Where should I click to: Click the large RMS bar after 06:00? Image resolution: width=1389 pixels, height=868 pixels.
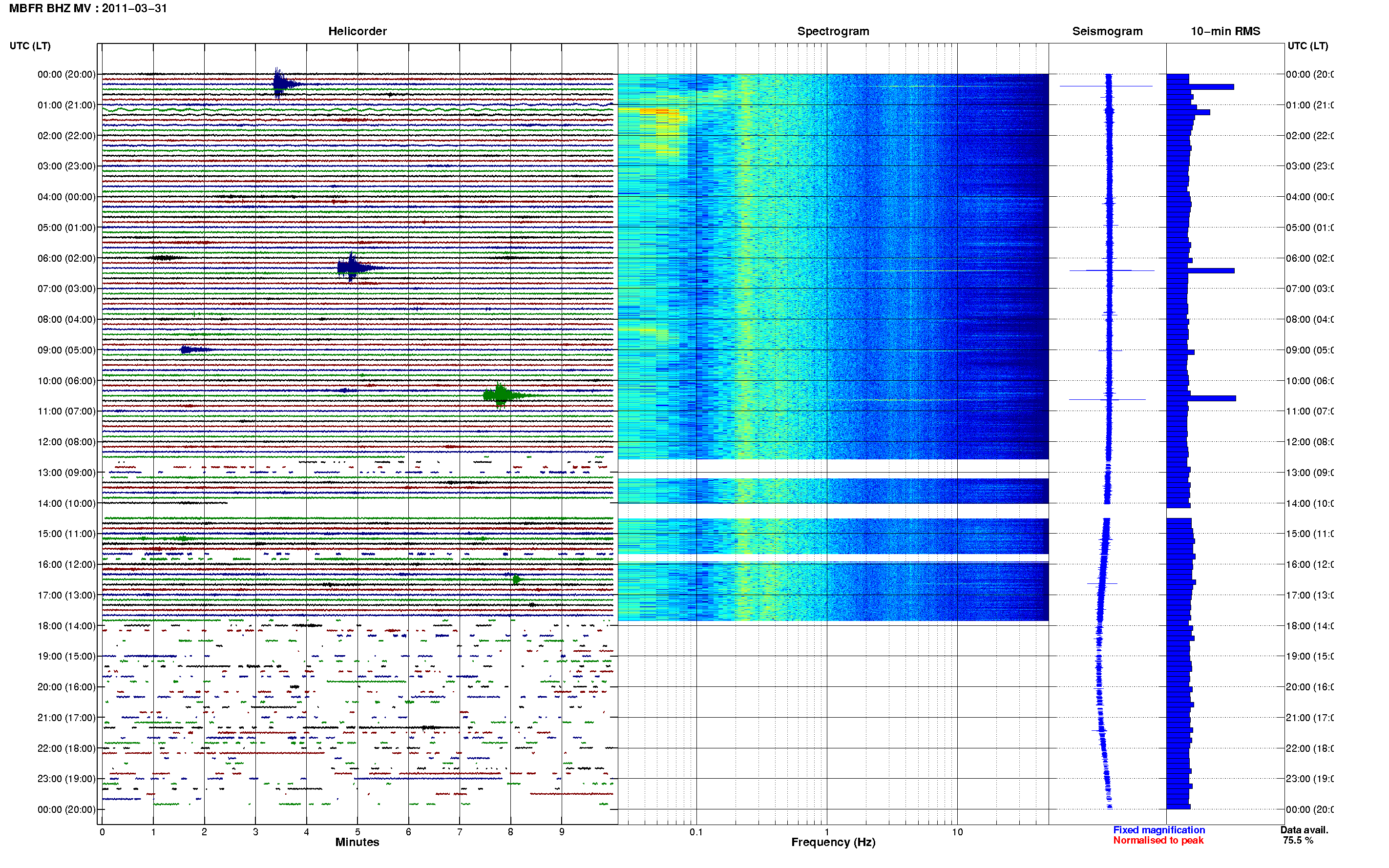coord(1200,270)
